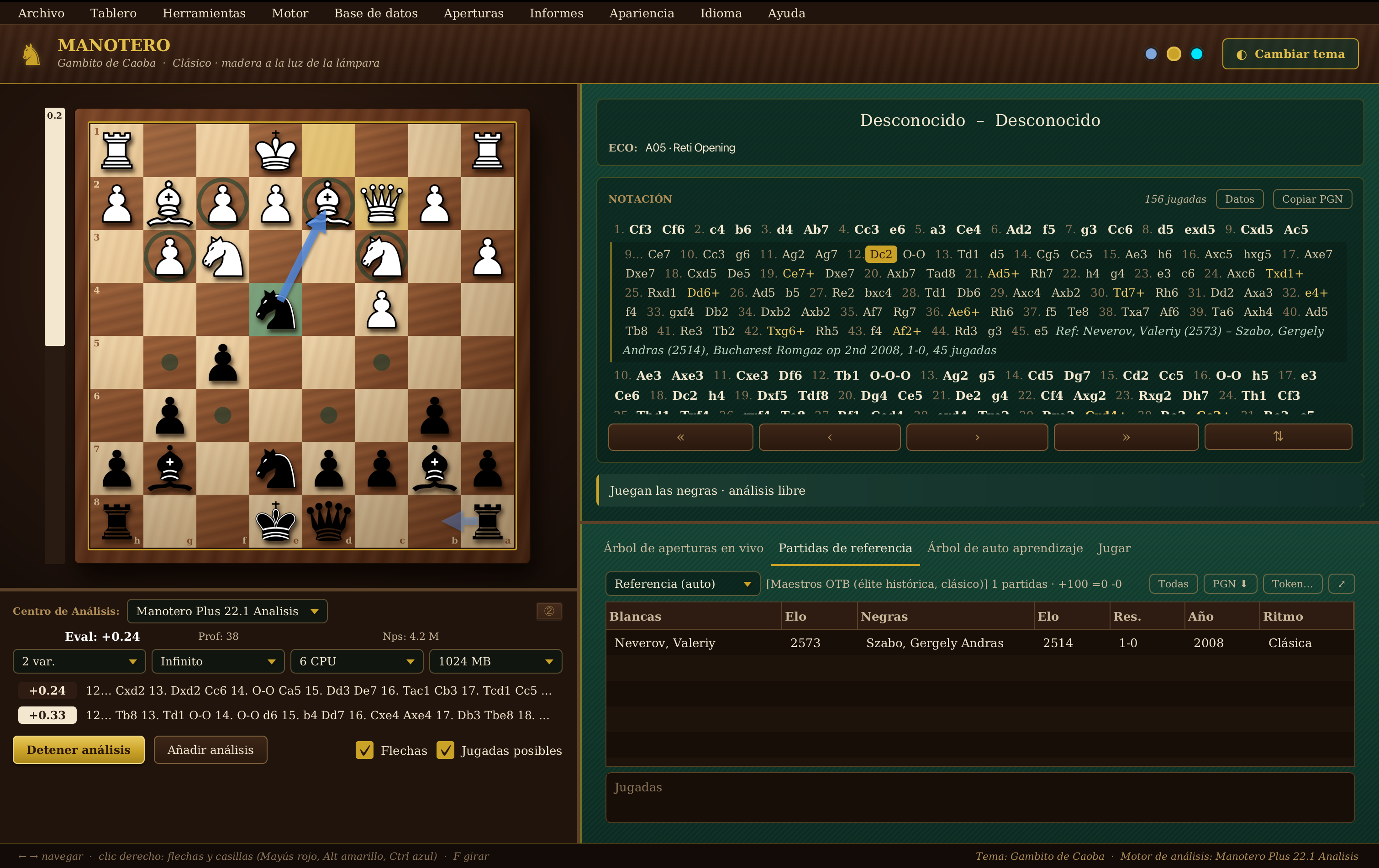
Task: Click the Añadir análisis button
Action: [210, 749]
